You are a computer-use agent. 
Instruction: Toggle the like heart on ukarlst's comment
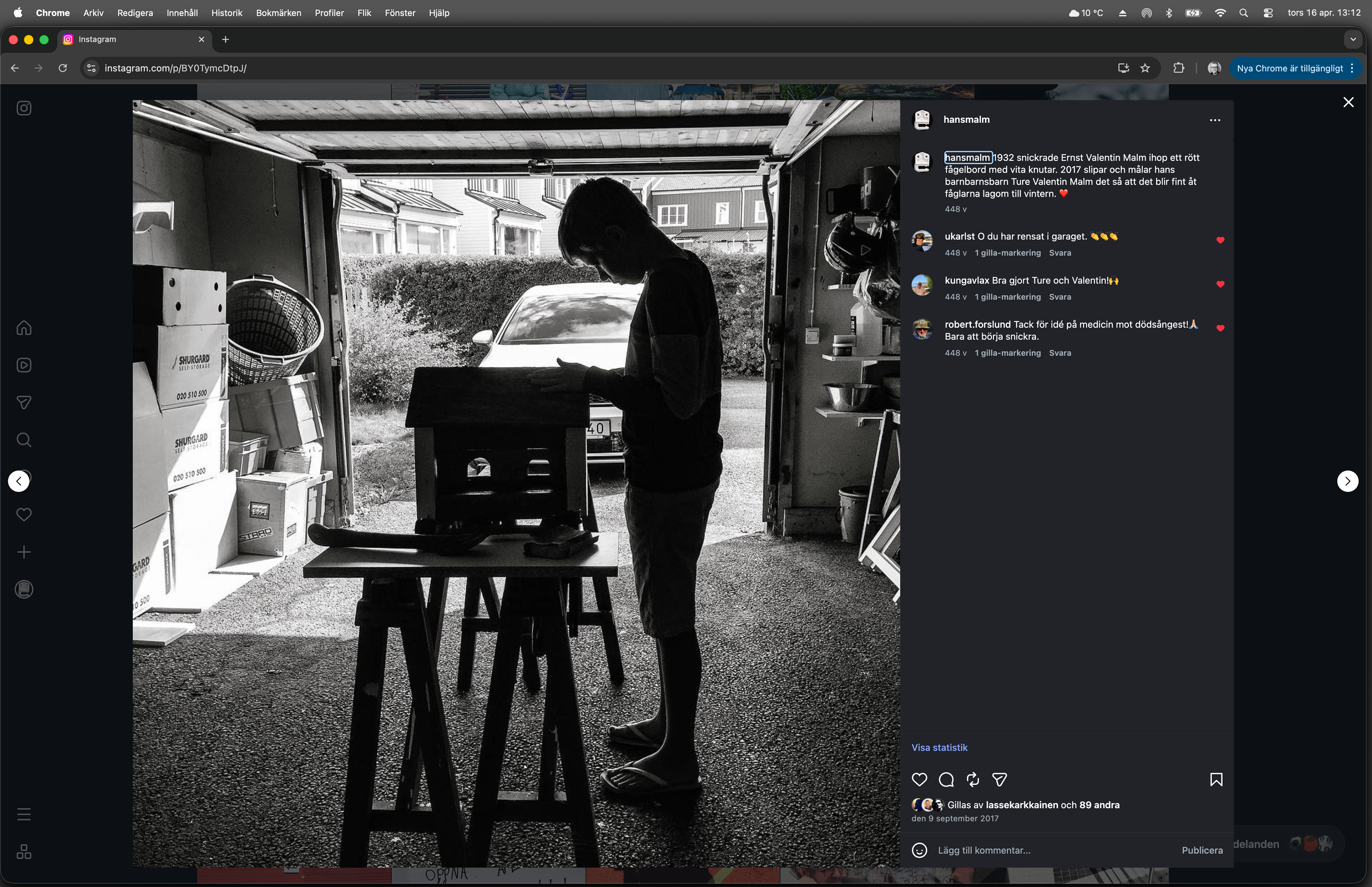(x=1220, y=240)
